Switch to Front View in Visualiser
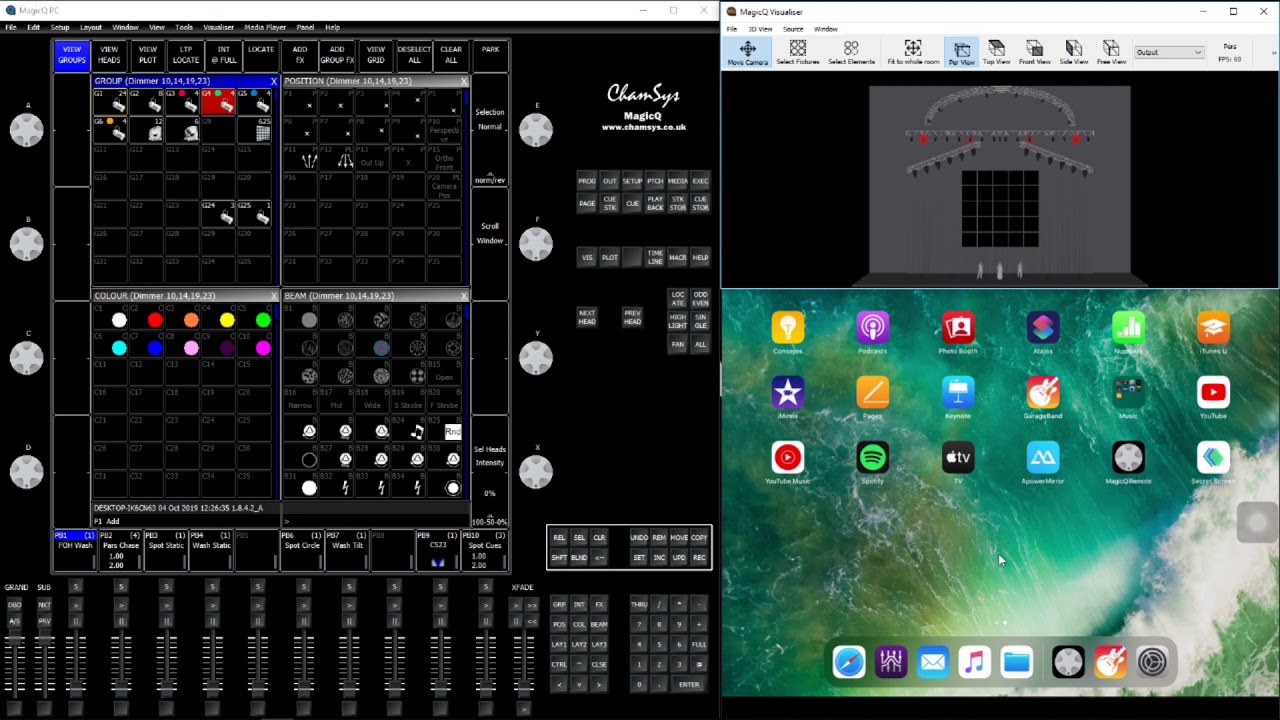The width and height of the screenshot is (1280, 720). 1034,53
